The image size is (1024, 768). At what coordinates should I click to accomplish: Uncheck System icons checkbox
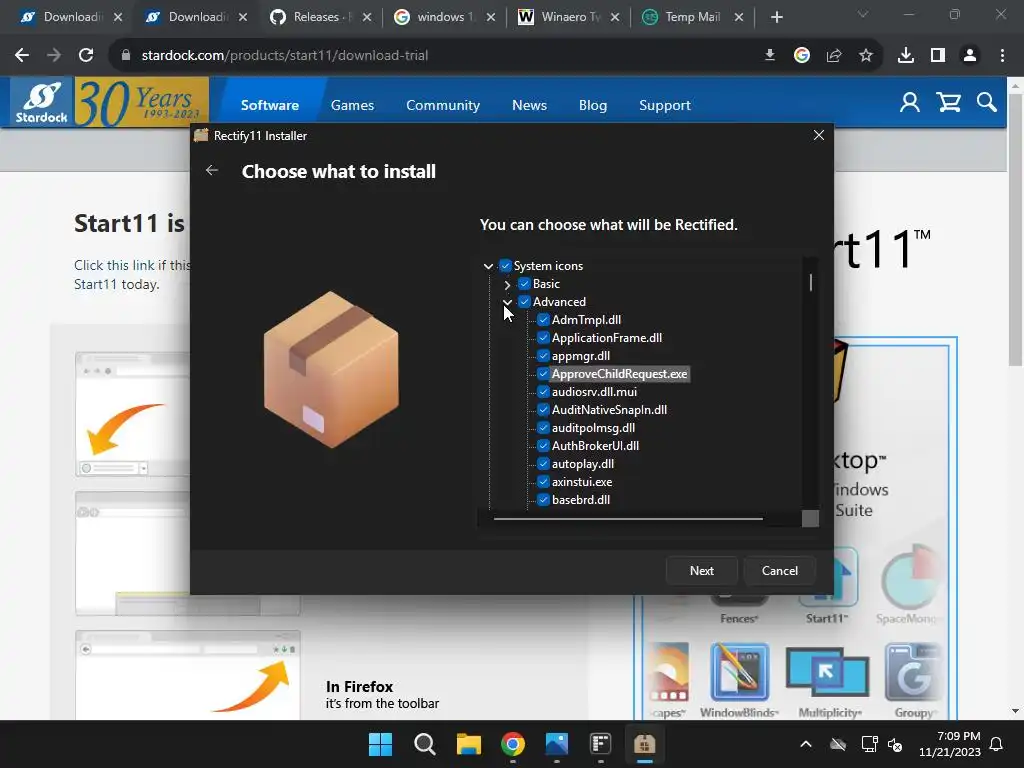coord(505,266)
